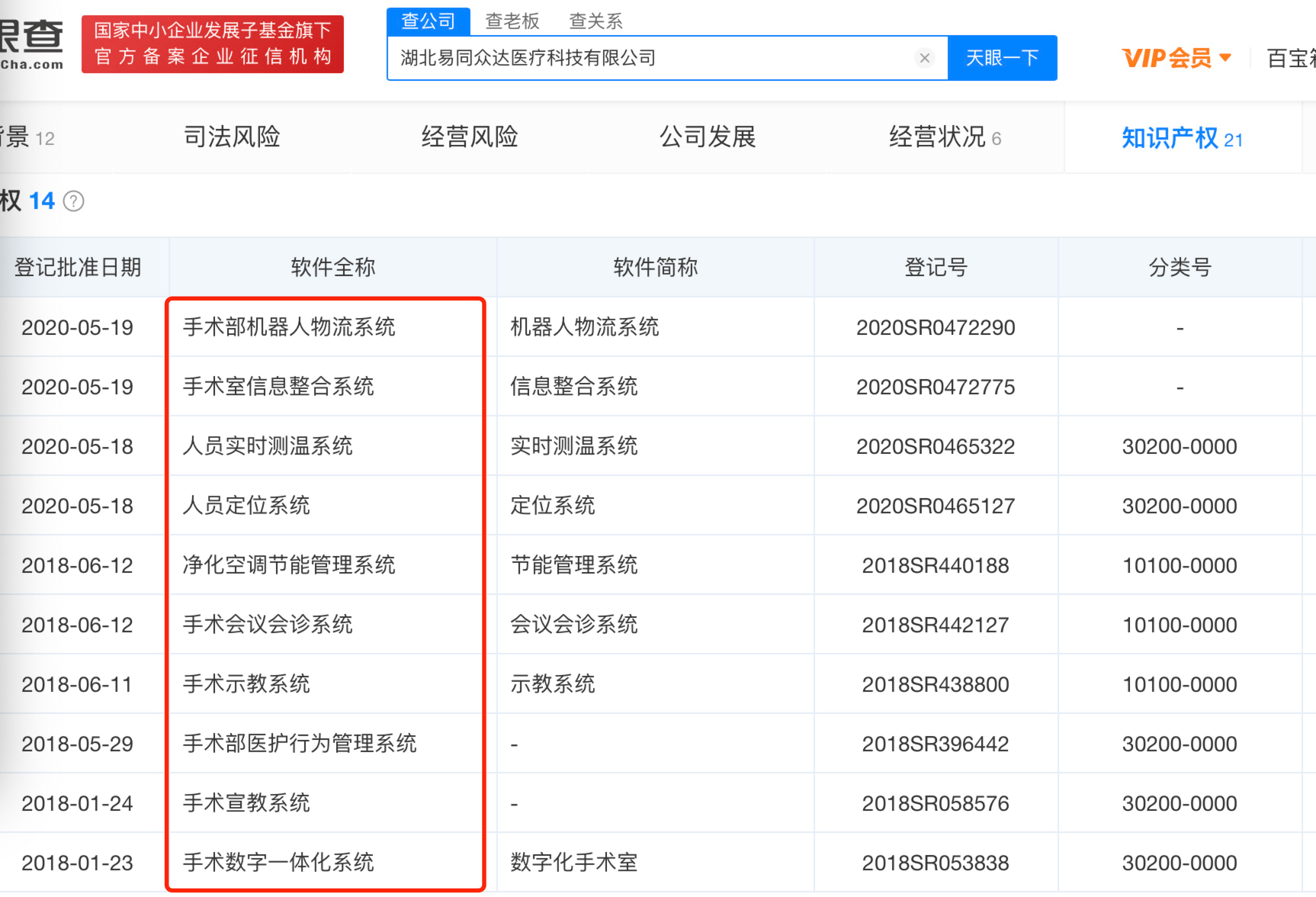Open help icon next to count 14
This screenshot has height=897, width=1316.
[x=73, y=201]
